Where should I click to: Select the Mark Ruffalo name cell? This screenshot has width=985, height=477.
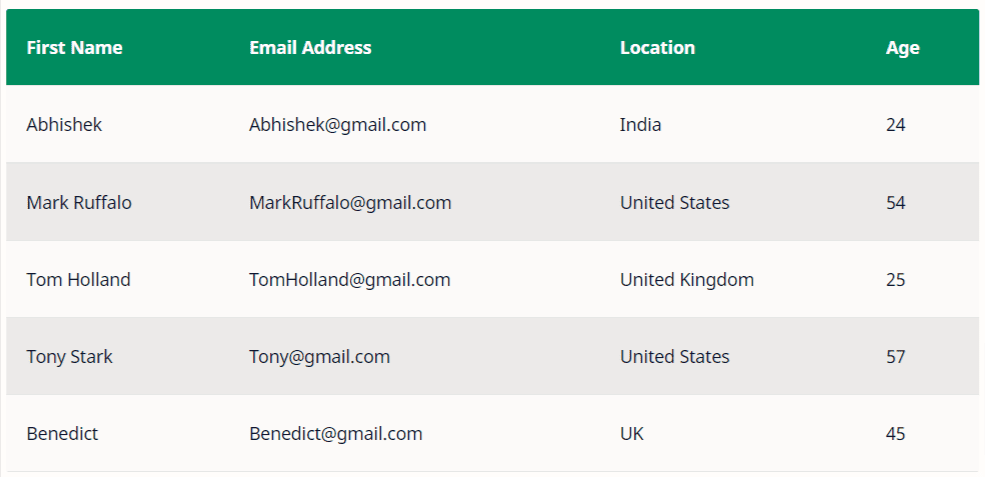(x=79, y=202)
